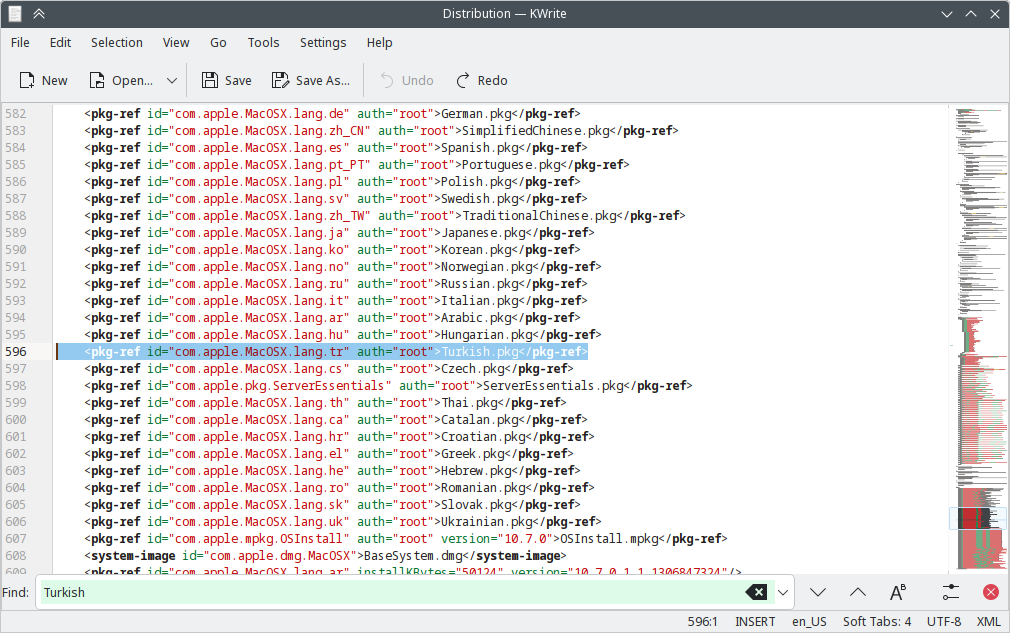Open the Help menu
The image size is (1010, 633).
[379, 43]
